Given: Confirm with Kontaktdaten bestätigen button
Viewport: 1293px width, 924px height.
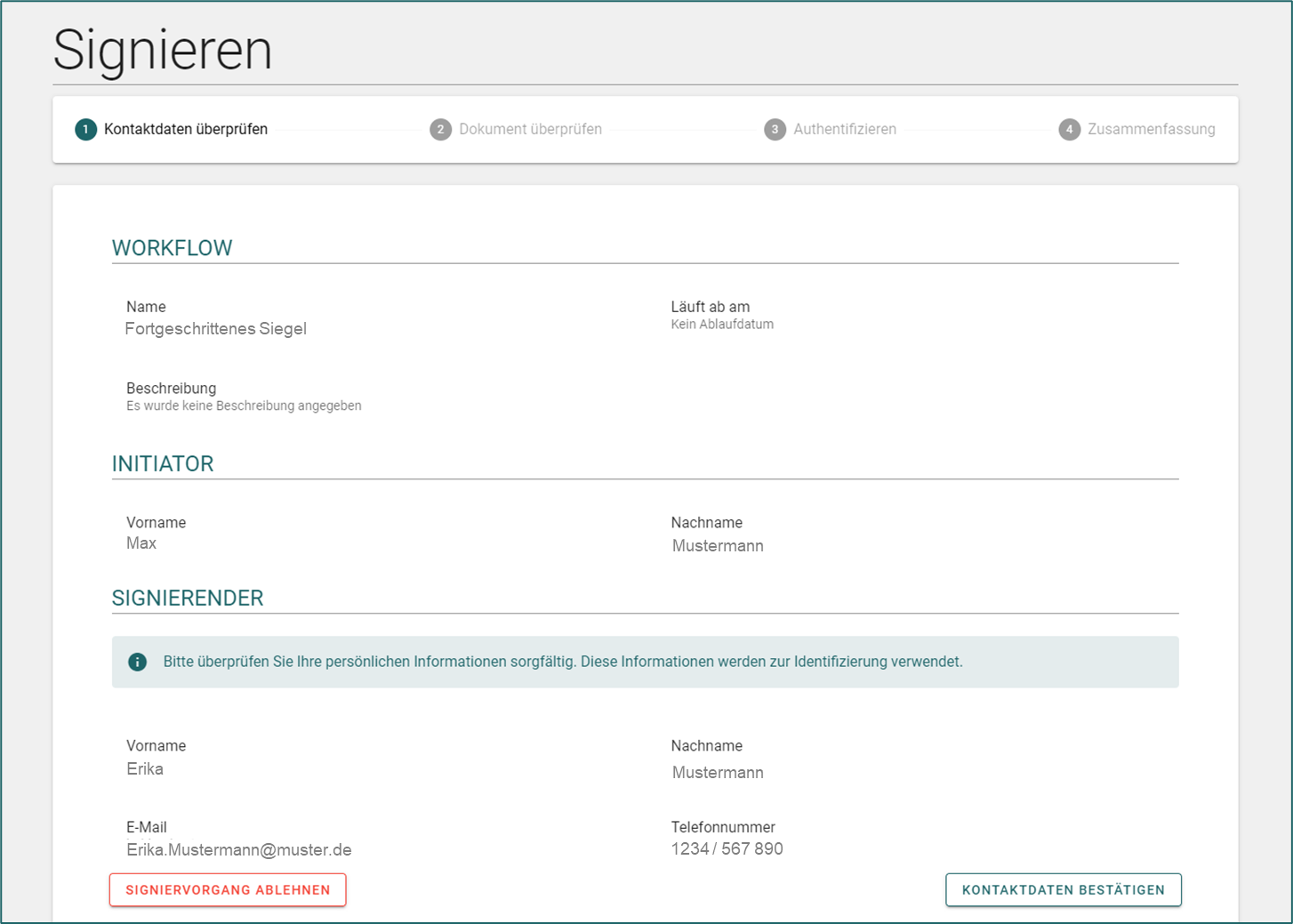Looking at the screenshot, I should 1064,890.
